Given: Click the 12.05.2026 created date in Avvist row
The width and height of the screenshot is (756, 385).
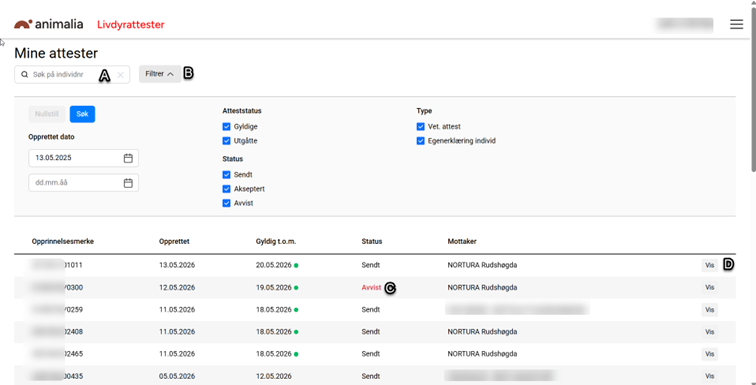Looking at the screenshot, I should (x=177, y=288).
